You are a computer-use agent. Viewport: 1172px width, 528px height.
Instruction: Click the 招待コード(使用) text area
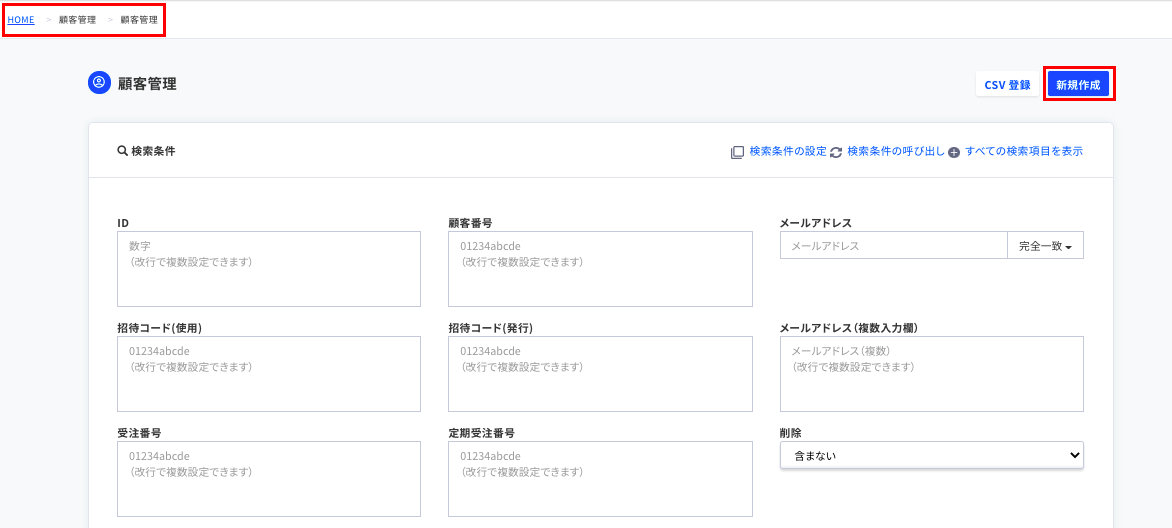tap(269, 374)
